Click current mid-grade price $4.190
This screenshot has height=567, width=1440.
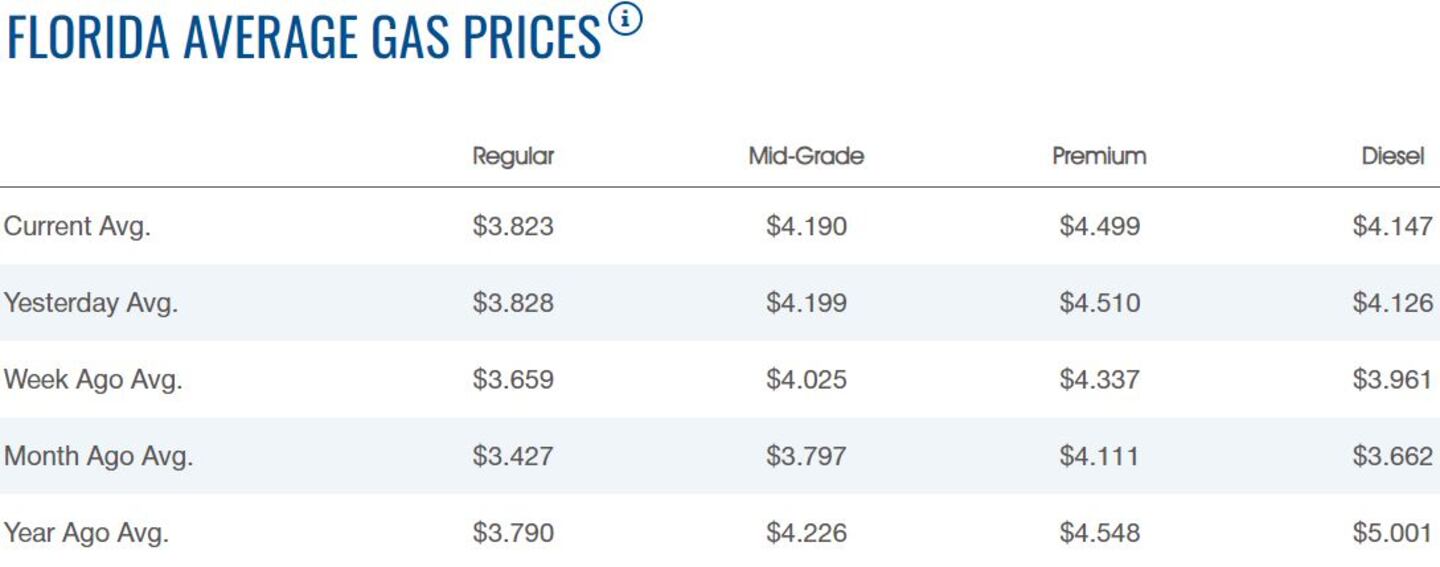(806, 226)
